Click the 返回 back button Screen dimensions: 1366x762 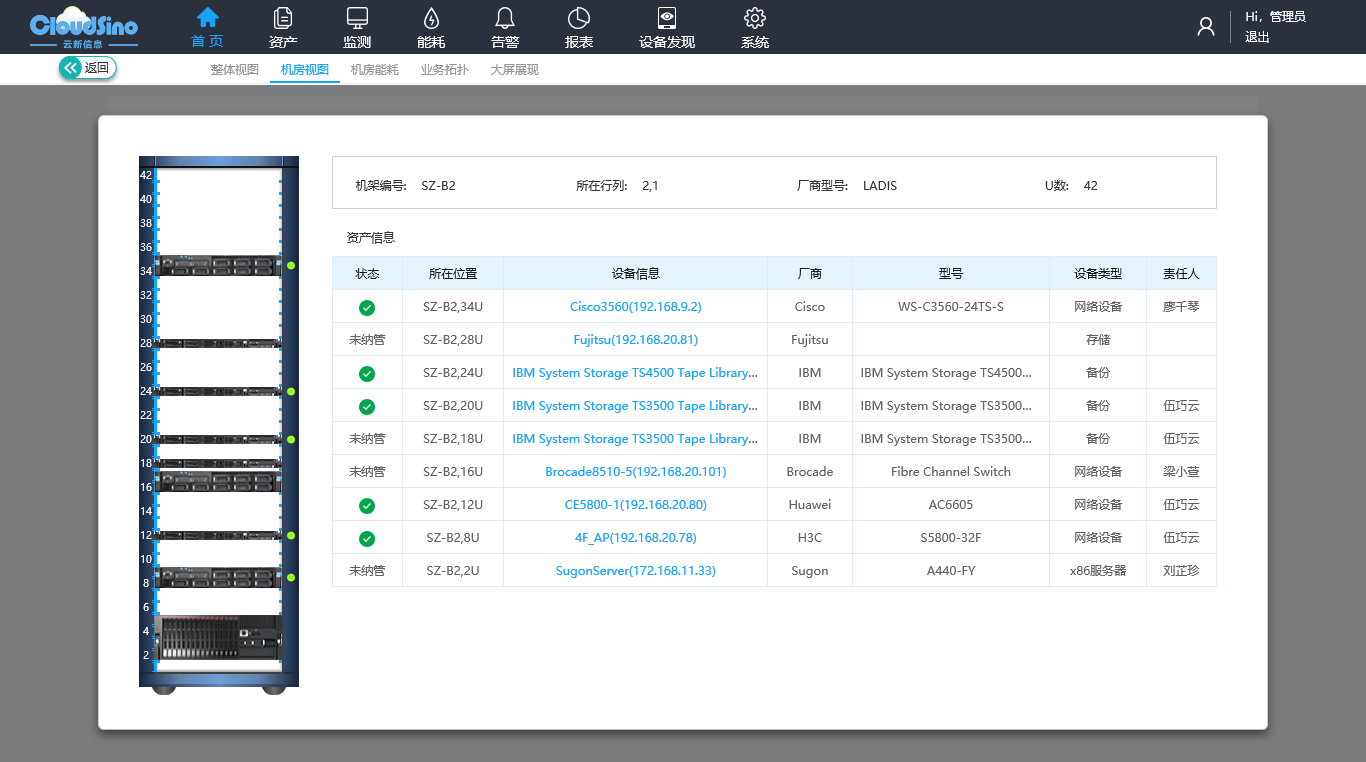click(x=88, y=68)
